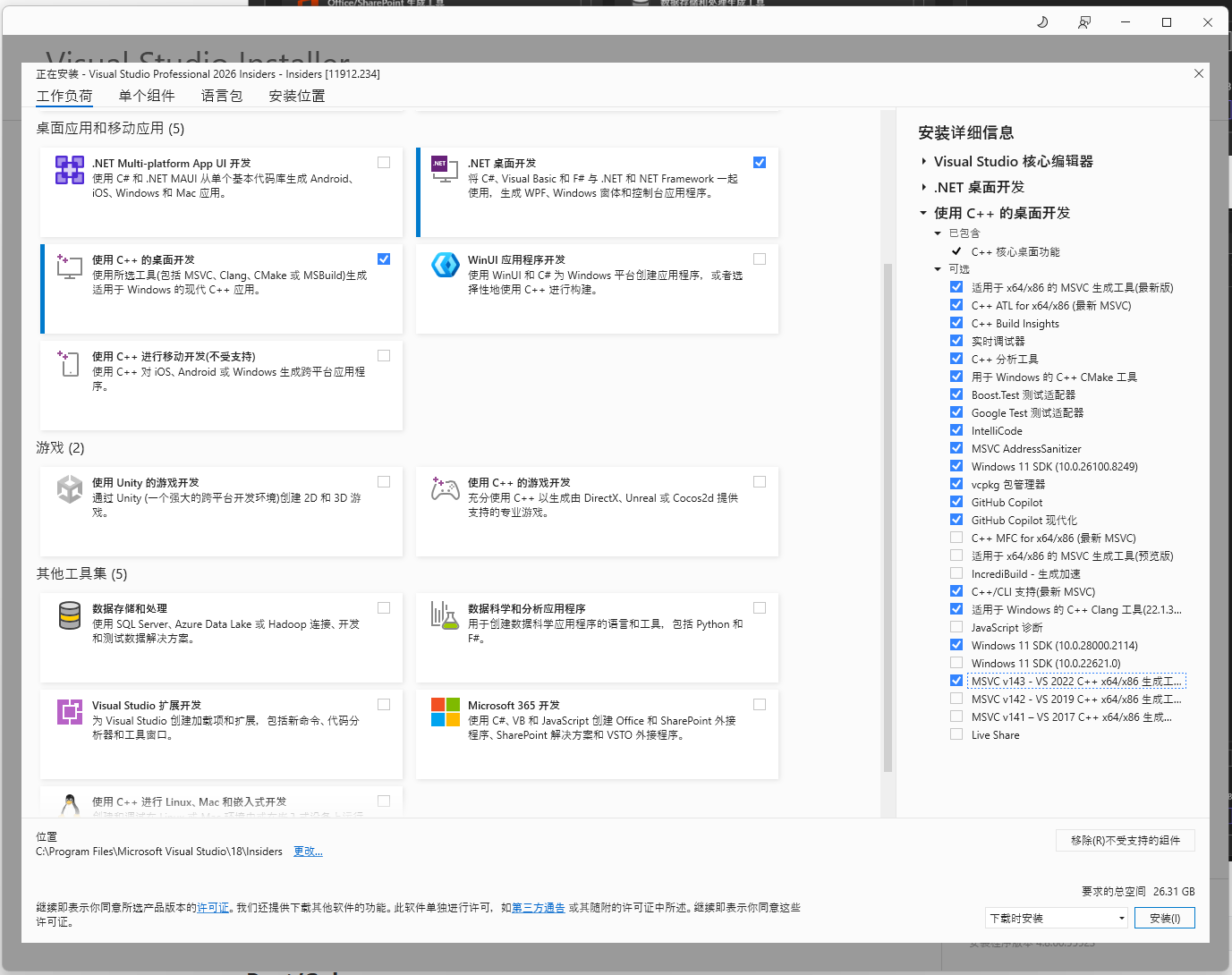1232x975 pixels.
Task: Click the 其他工具集 (5) section heading
Action: [81, 574]
